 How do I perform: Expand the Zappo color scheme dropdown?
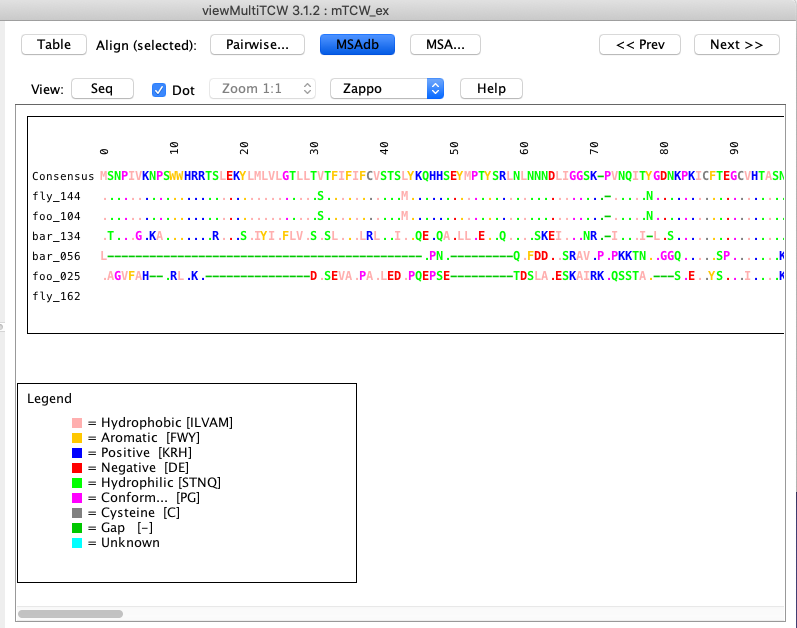387,89
